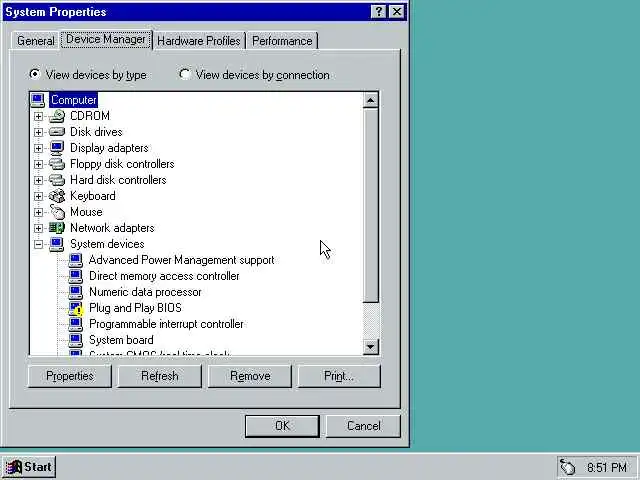Image resolution: width=640 pixels, height=480 pixels.
Task: Select Numeric data processor text
Action: [x=145, y=292]
